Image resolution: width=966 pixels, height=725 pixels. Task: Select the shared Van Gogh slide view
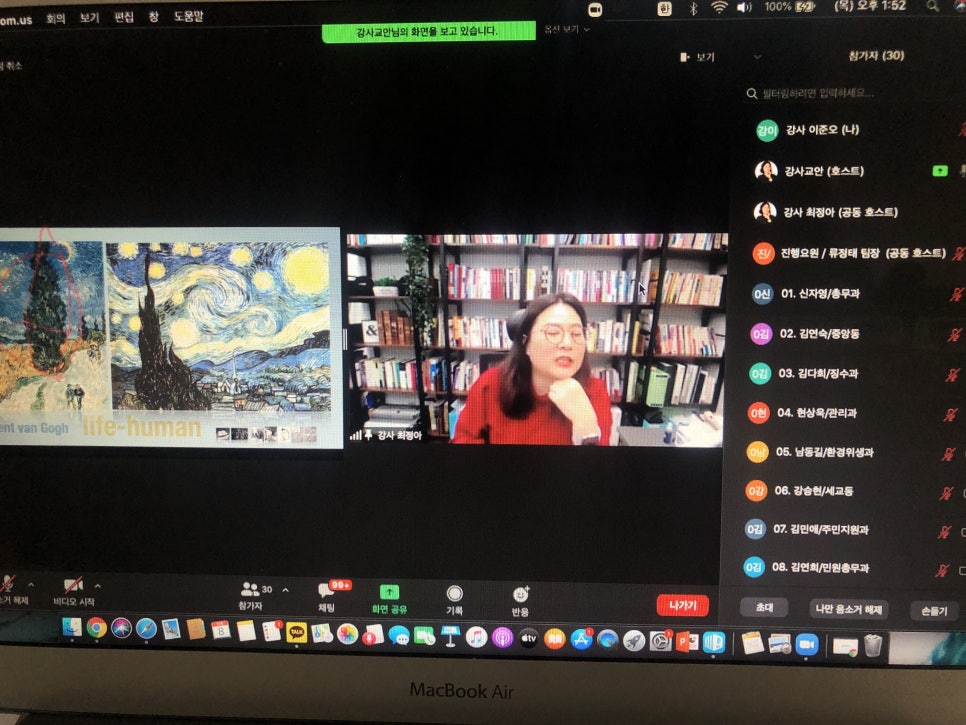(x=170, y=338)
